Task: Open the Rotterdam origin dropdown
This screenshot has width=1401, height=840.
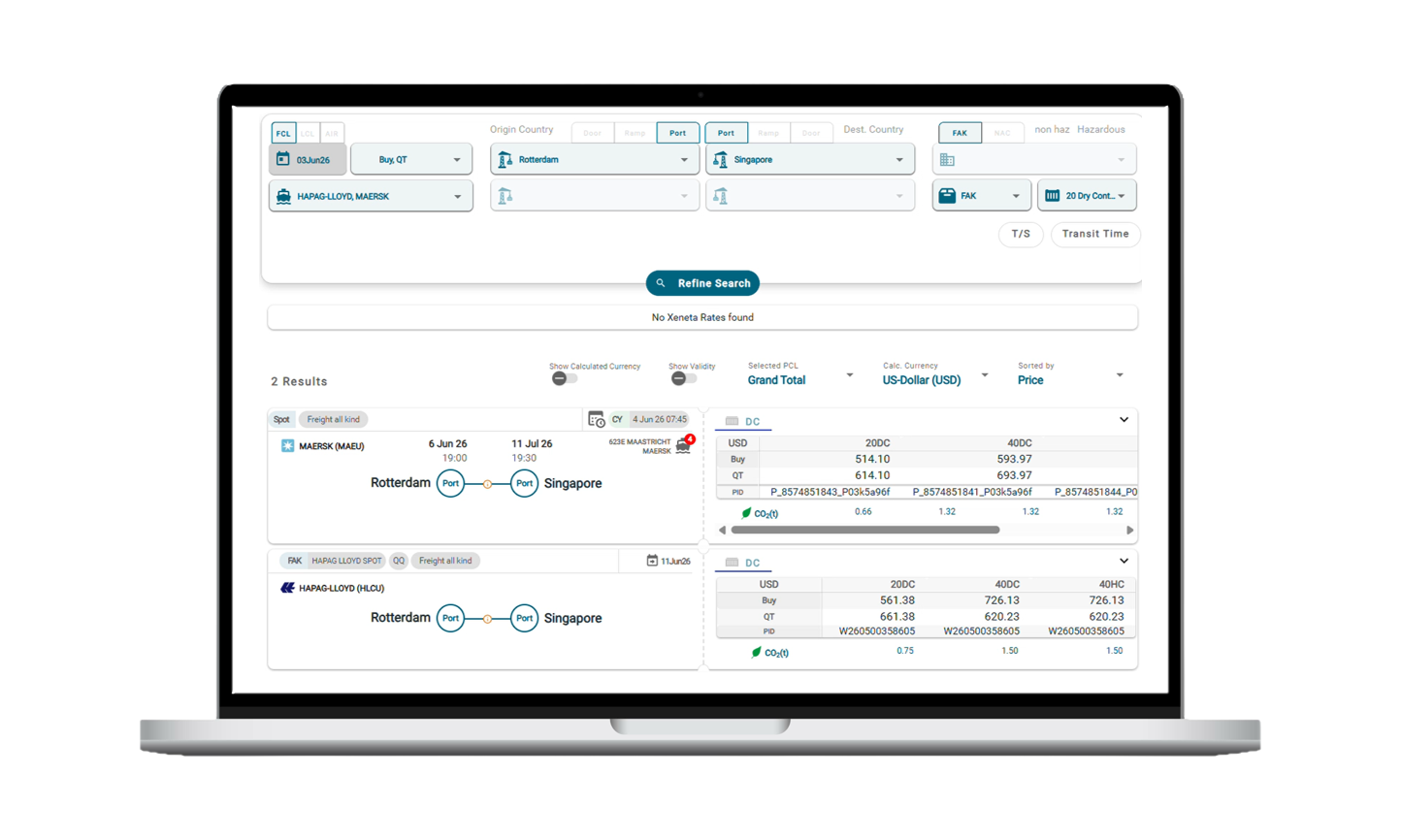Action: point(595,159)
